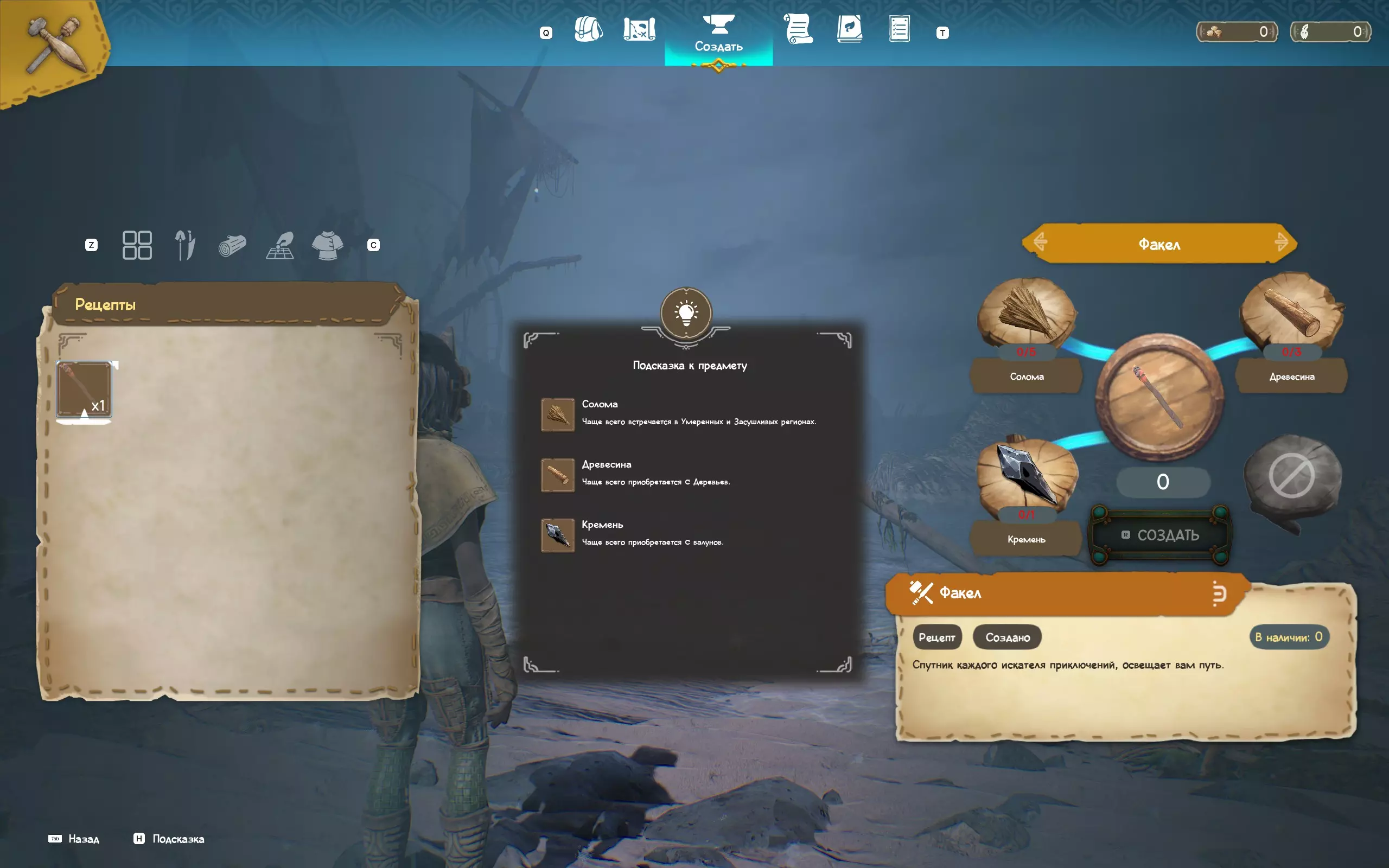1389x868 pixels.
Task: Open the checklist tab
Action: click(x=900, y=29)
